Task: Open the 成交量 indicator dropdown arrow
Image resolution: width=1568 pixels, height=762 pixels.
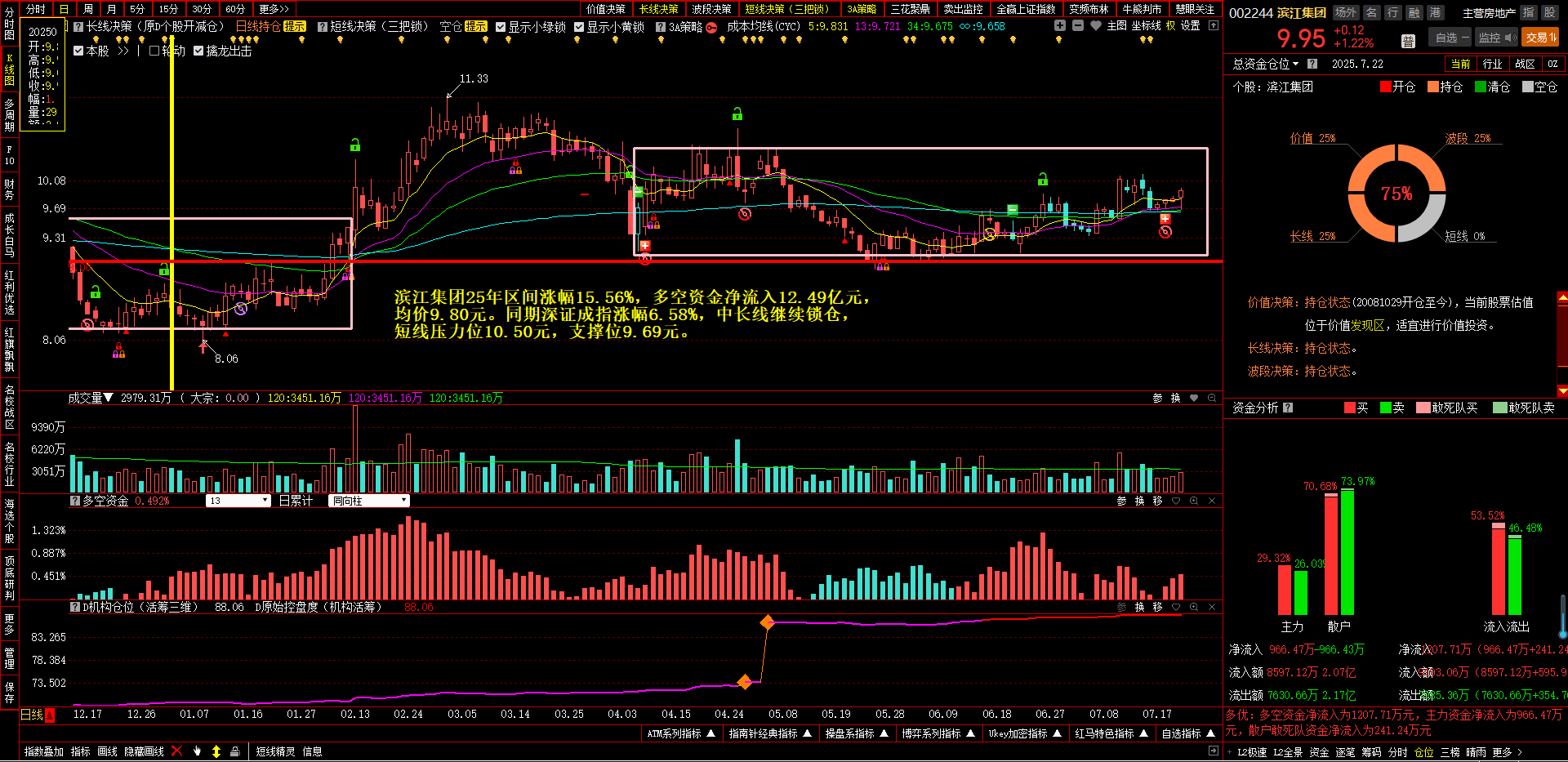Action: coord(108,398)
